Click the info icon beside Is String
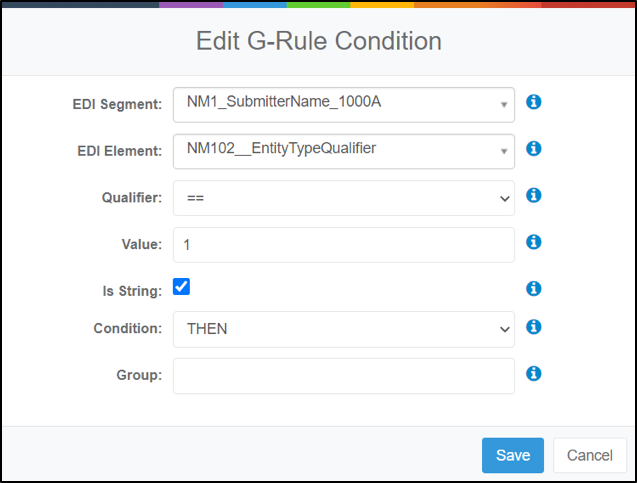The height and width of the screenshot is (483, 637). pyautogui.click(x=533, y=289)
